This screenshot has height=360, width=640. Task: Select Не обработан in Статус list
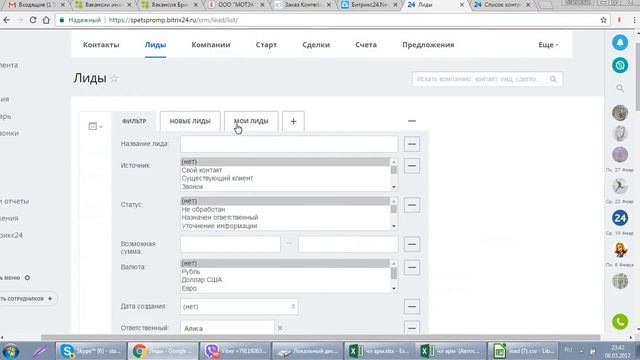pos(285,209)
